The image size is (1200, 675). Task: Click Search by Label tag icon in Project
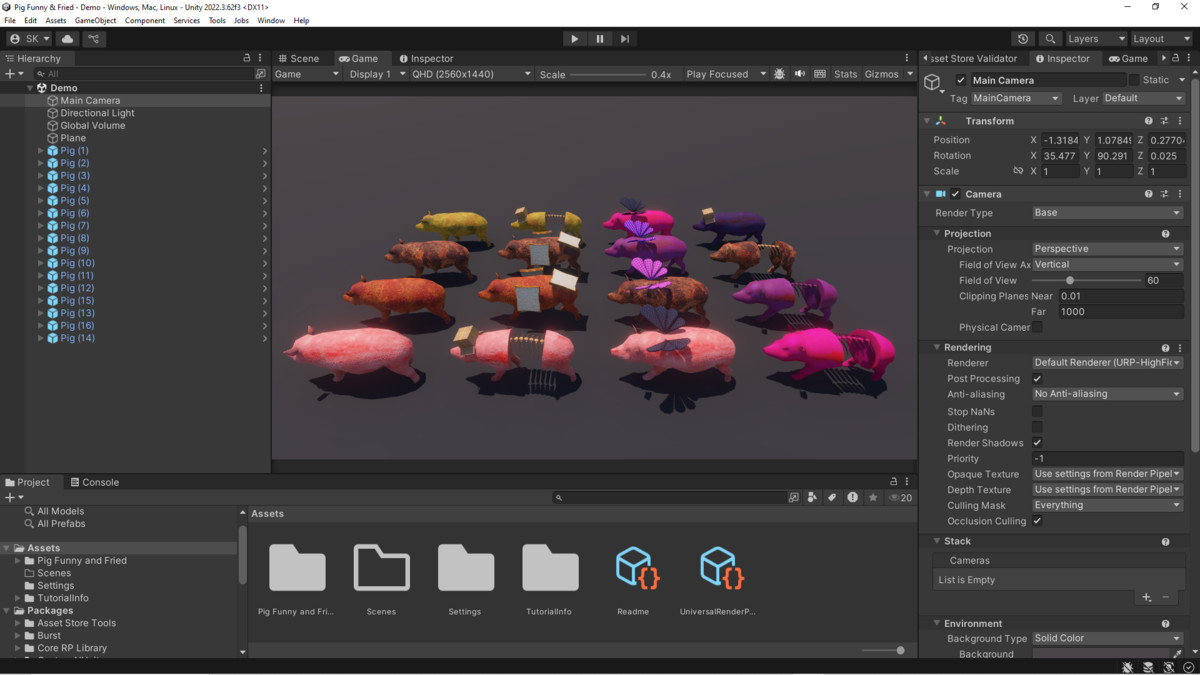coord(832,497)
